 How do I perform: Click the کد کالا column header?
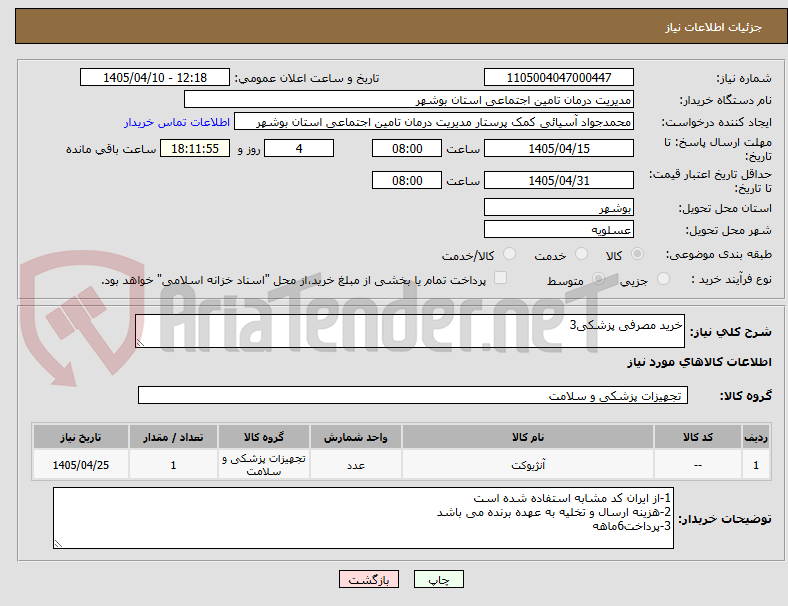[x=698, y=437]
